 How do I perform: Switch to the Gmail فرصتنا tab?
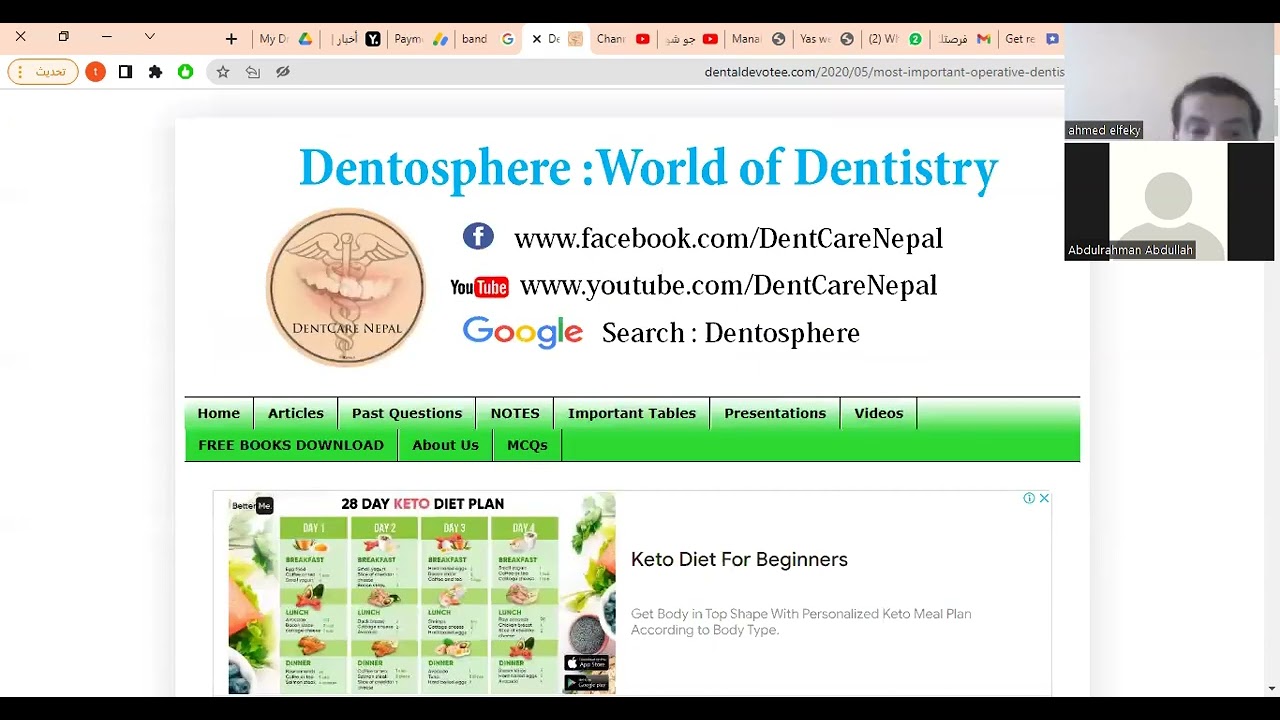coord(963,39)
